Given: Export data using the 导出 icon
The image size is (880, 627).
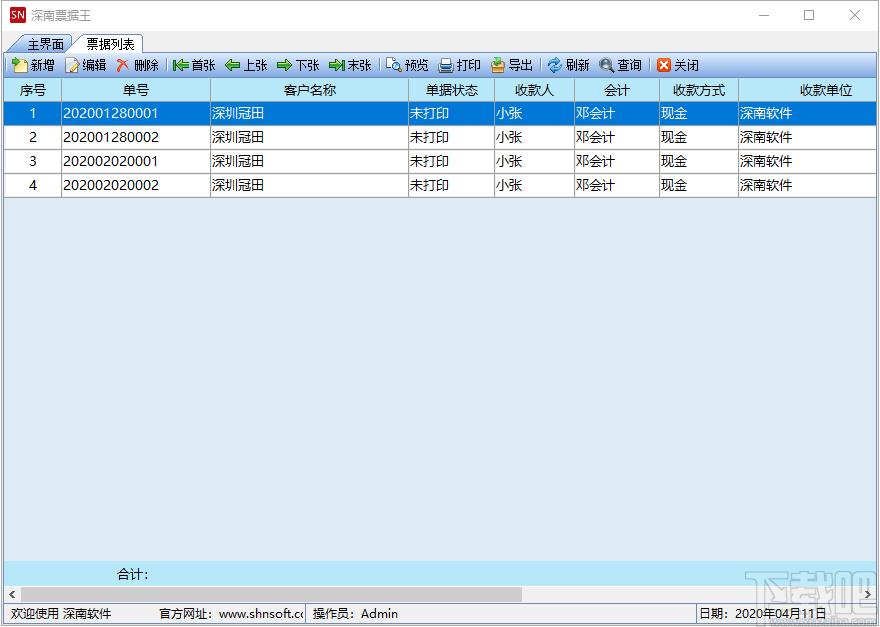Looking at the screenshot, I should click(x=511, y=66).
